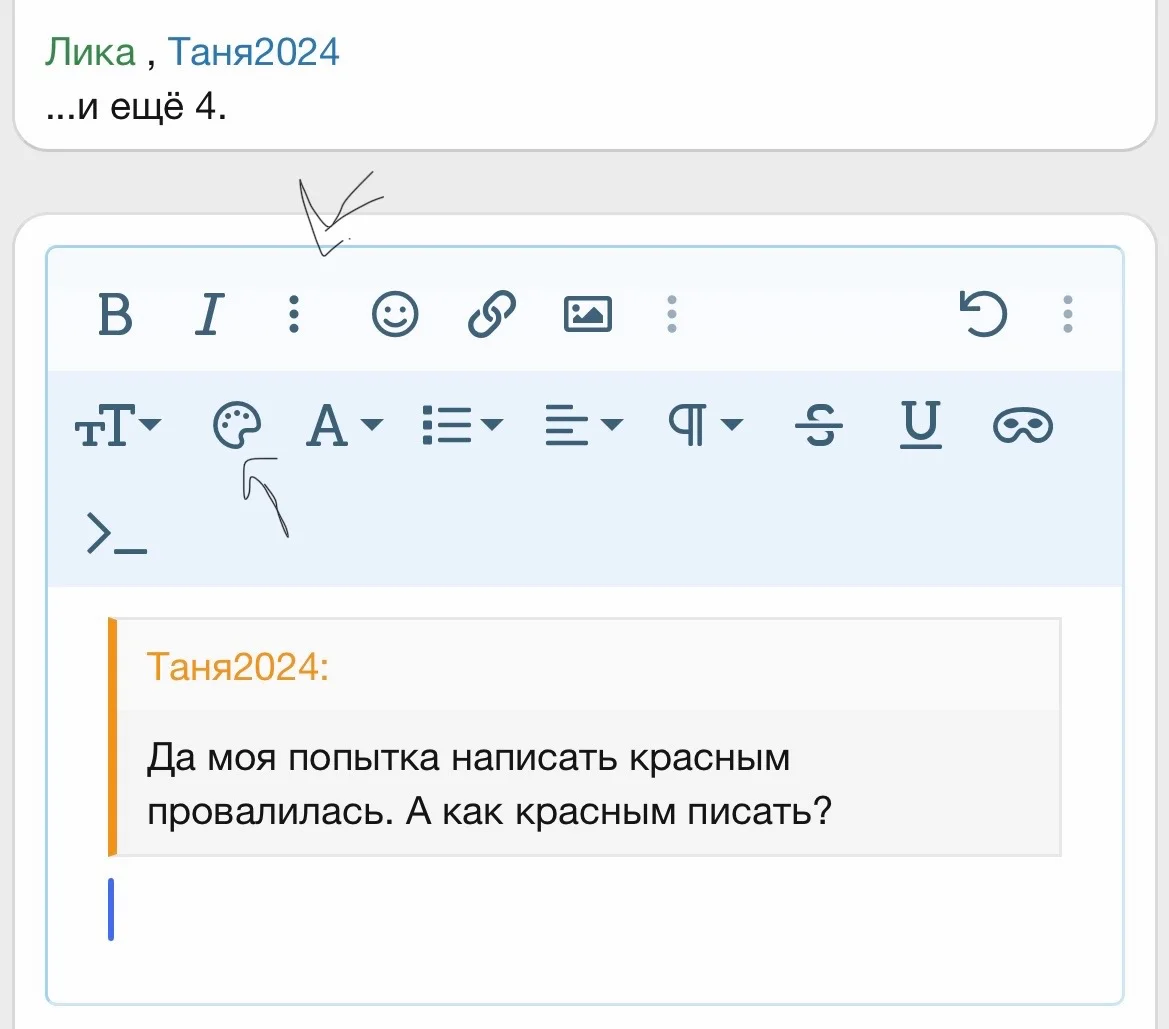Insert an image into the post
This screenshot has width=1169, height=1029.
[x=588, y=315]
